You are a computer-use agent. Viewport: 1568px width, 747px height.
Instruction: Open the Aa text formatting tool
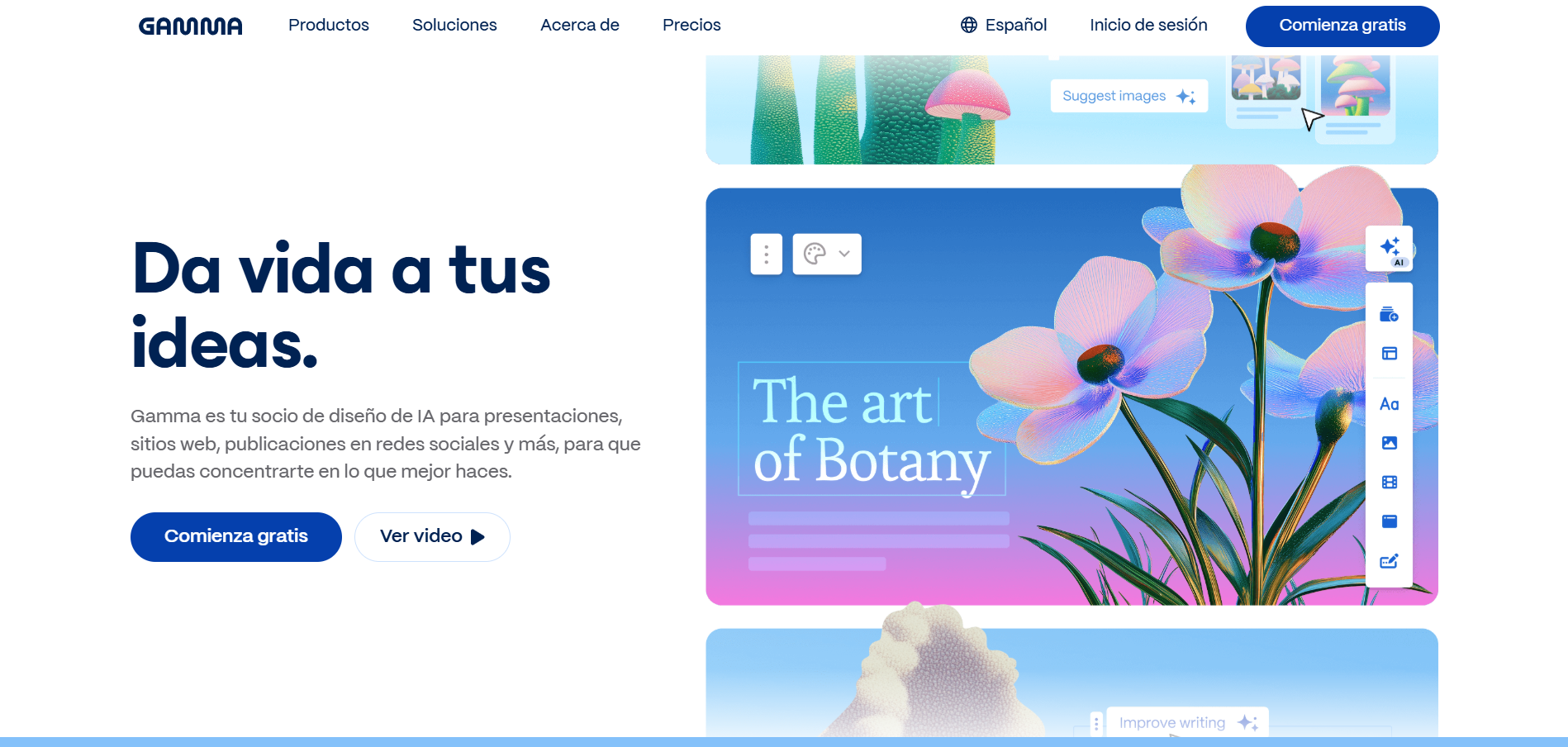1389,404
